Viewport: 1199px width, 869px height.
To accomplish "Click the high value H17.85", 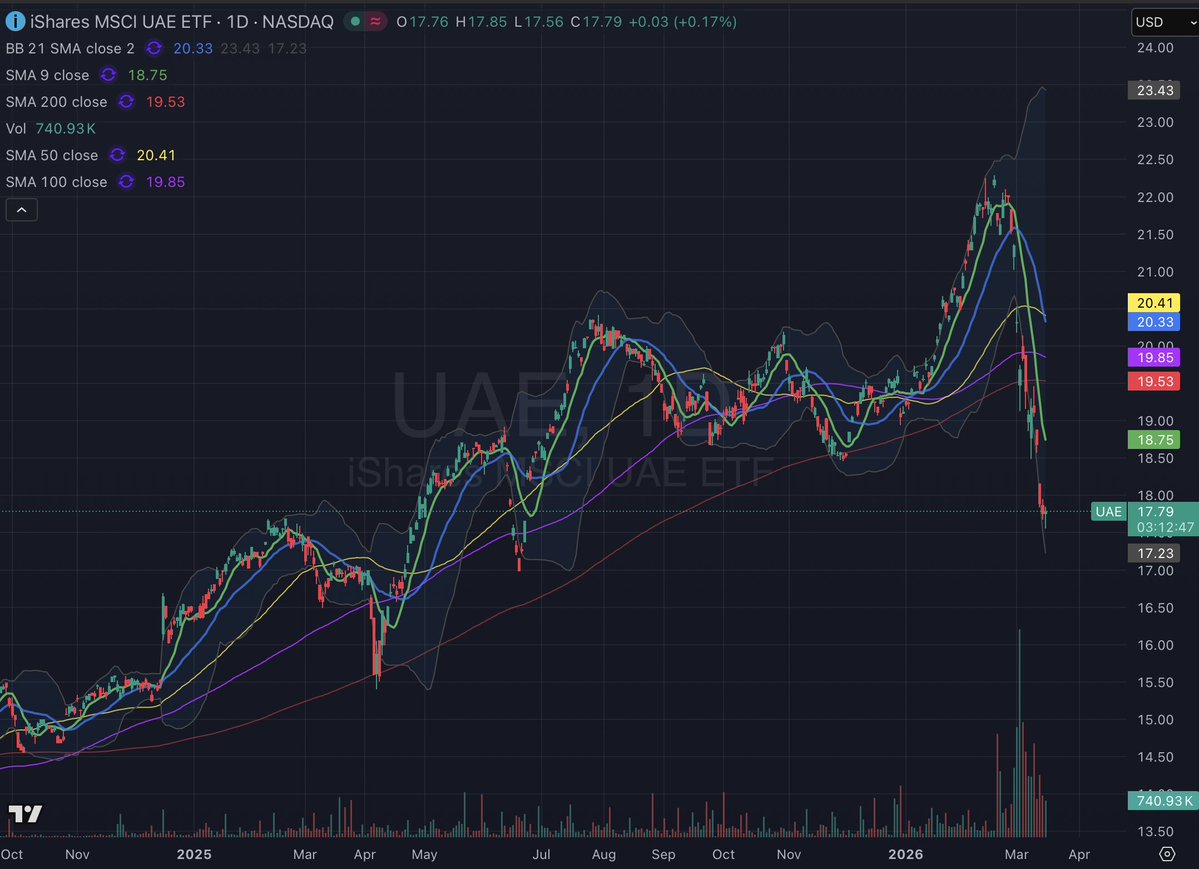I will pos(481,21).
